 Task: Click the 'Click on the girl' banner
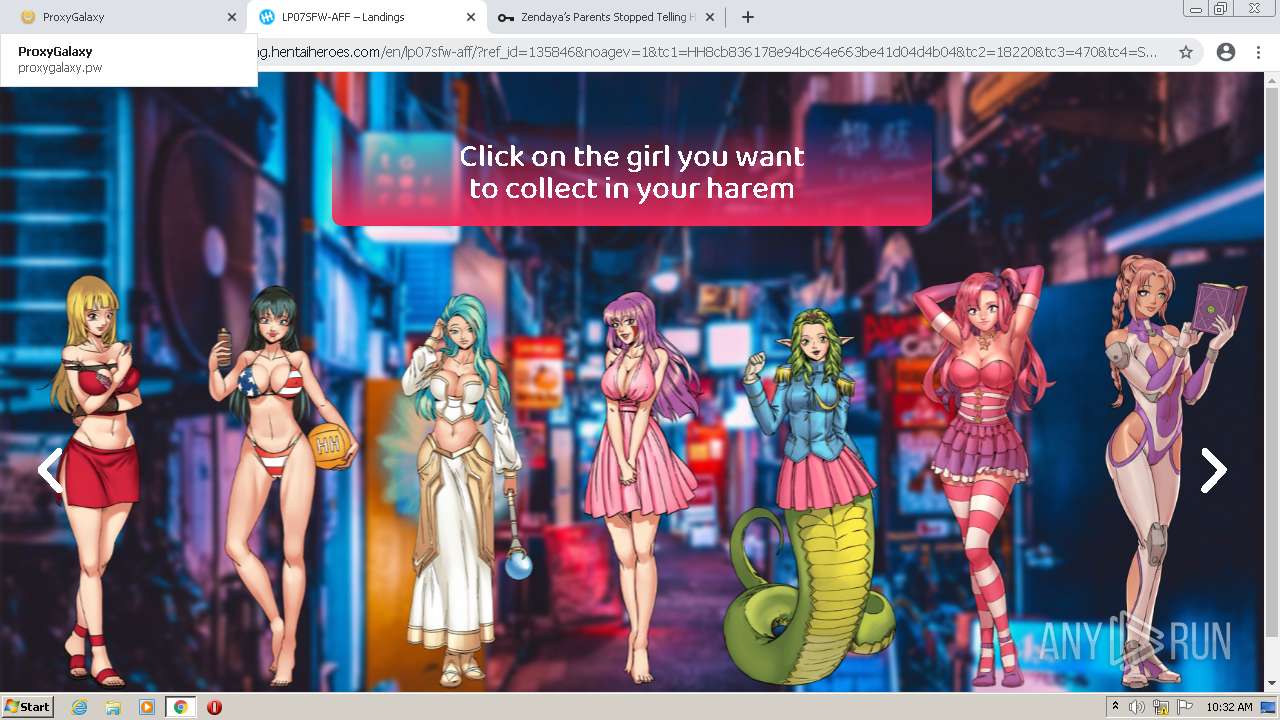(632, 165)
